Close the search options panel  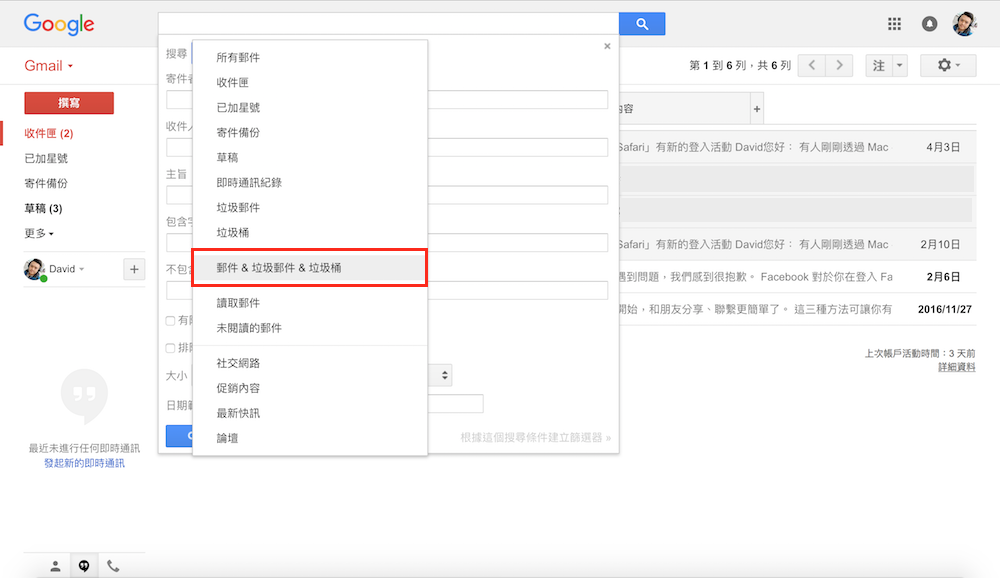[x=607, y=46]
